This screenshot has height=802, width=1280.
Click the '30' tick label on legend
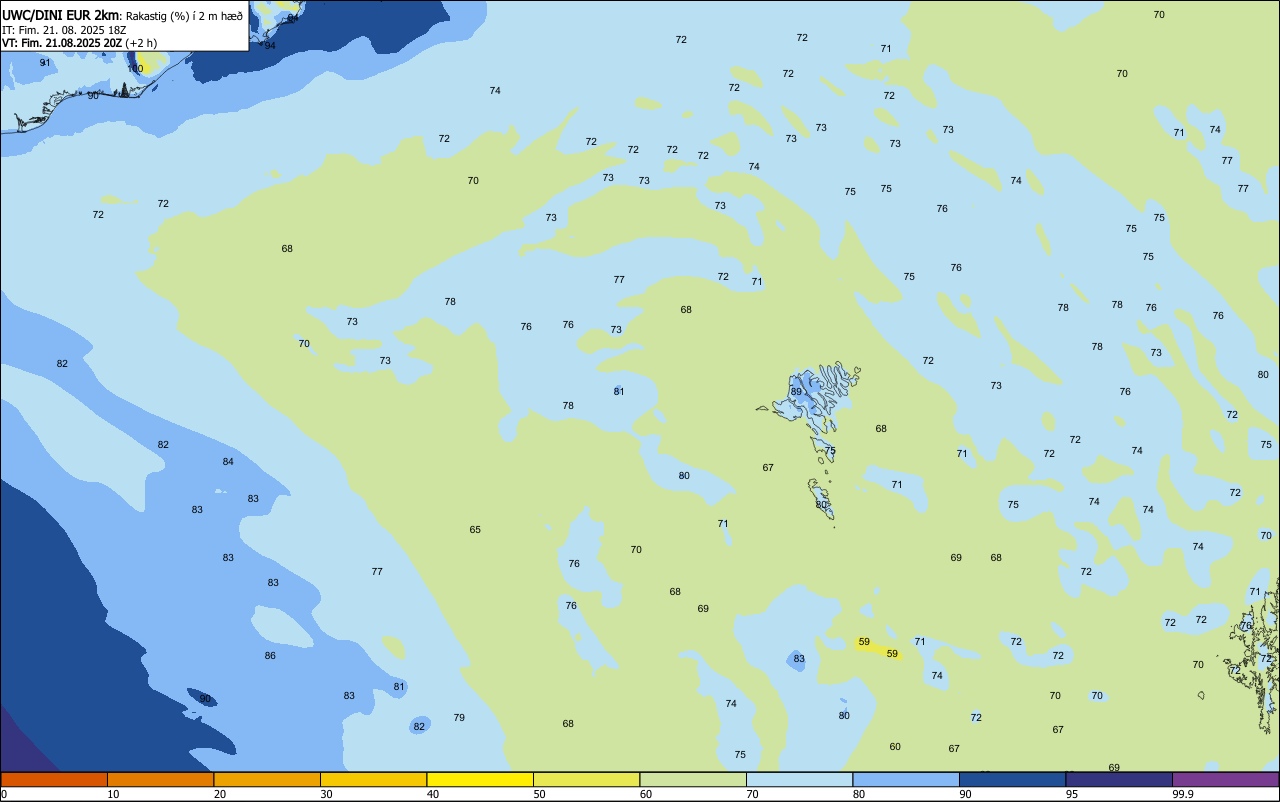coord(326,794)
